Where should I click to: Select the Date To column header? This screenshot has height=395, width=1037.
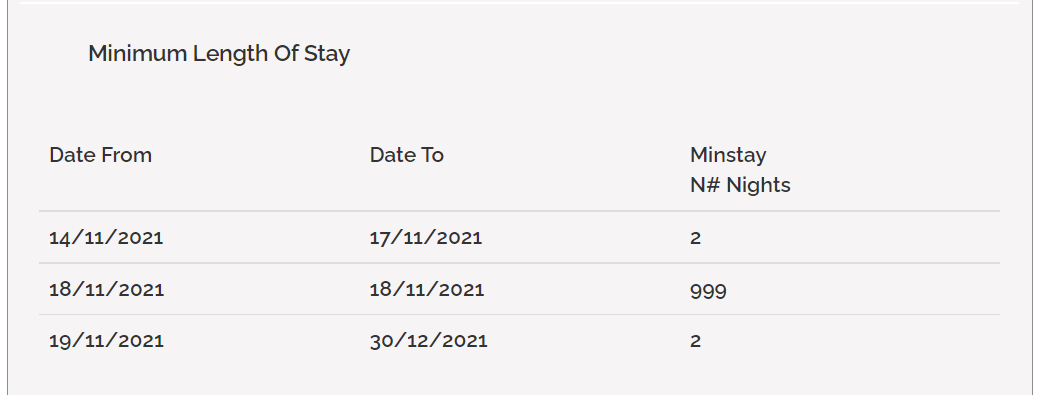407,155
